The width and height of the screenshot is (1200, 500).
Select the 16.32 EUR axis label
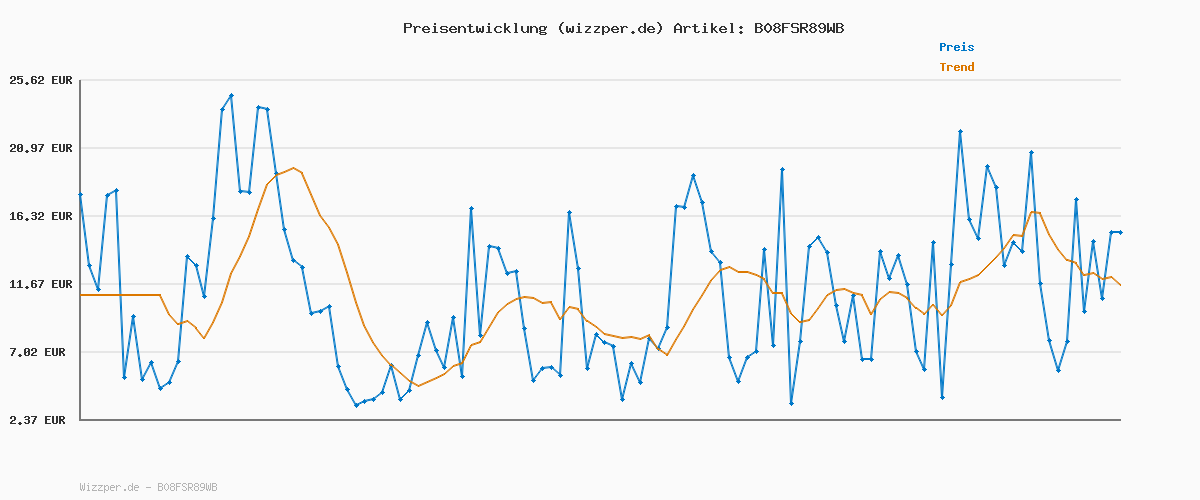[41, 216]
